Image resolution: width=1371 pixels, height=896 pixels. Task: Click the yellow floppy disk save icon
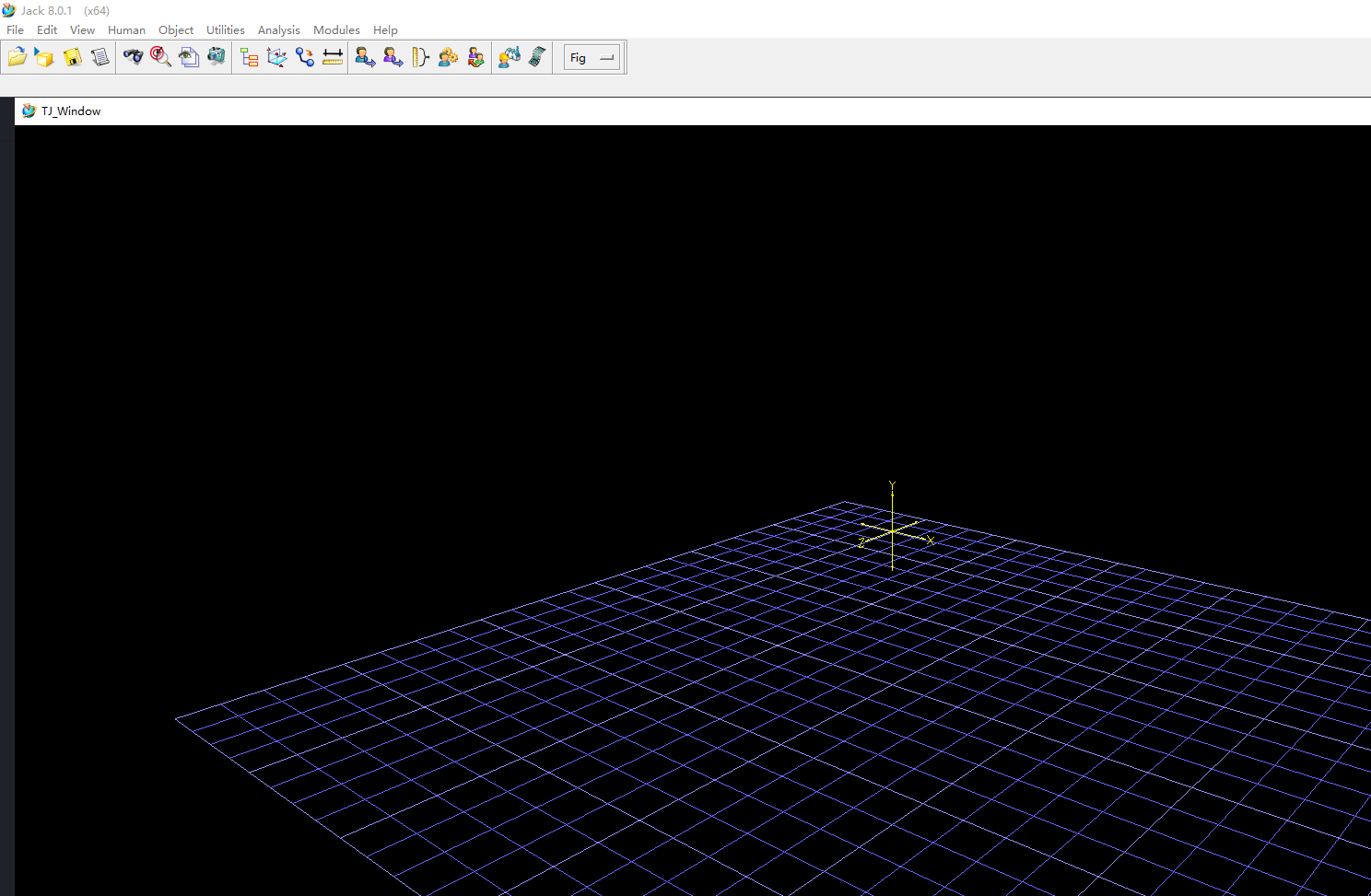[x=72, y=57]
